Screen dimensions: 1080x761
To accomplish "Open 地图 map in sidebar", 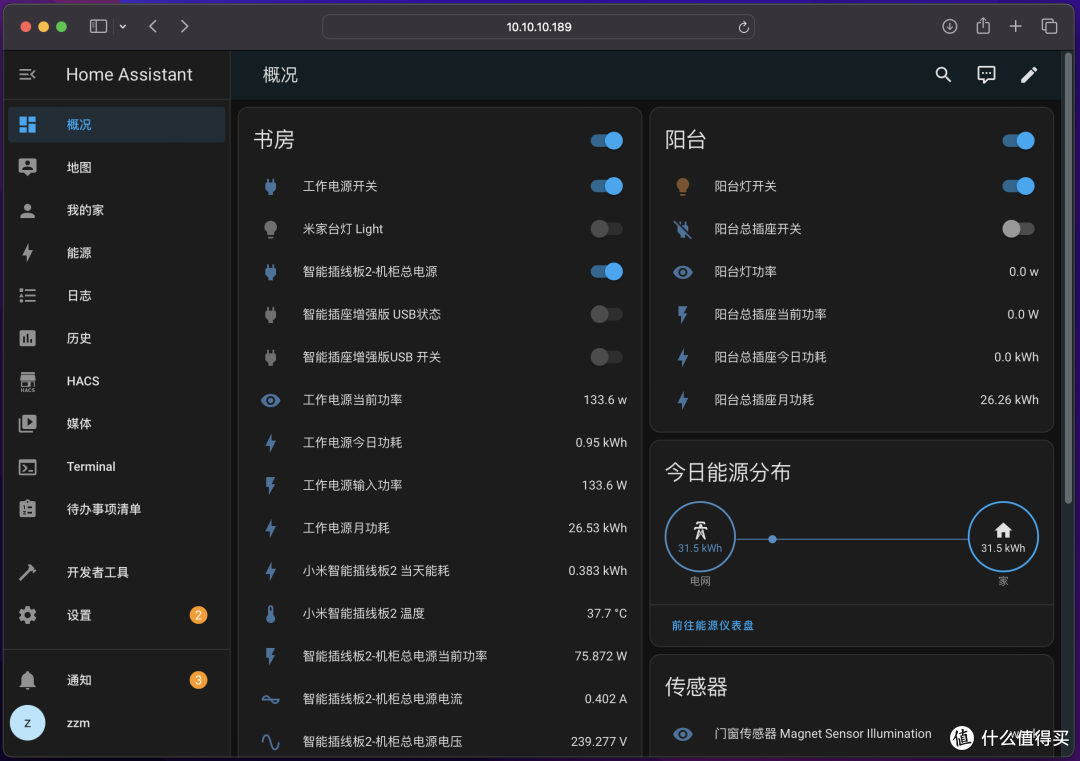I will [116, 167].
